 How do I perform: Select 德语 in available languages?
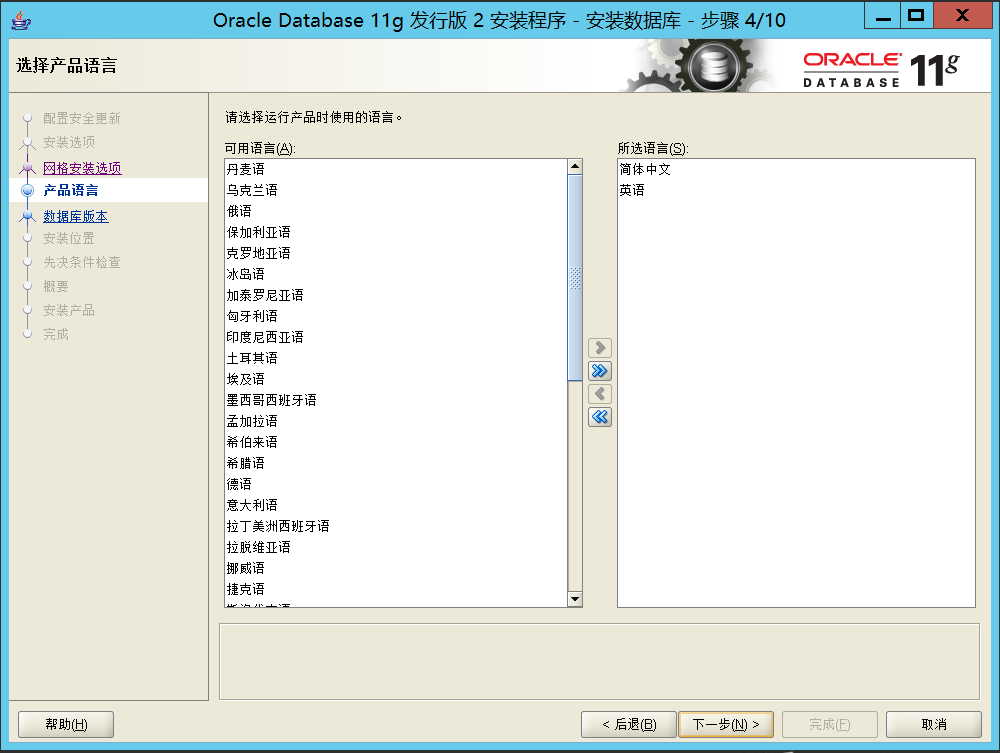tap(395, 485)
